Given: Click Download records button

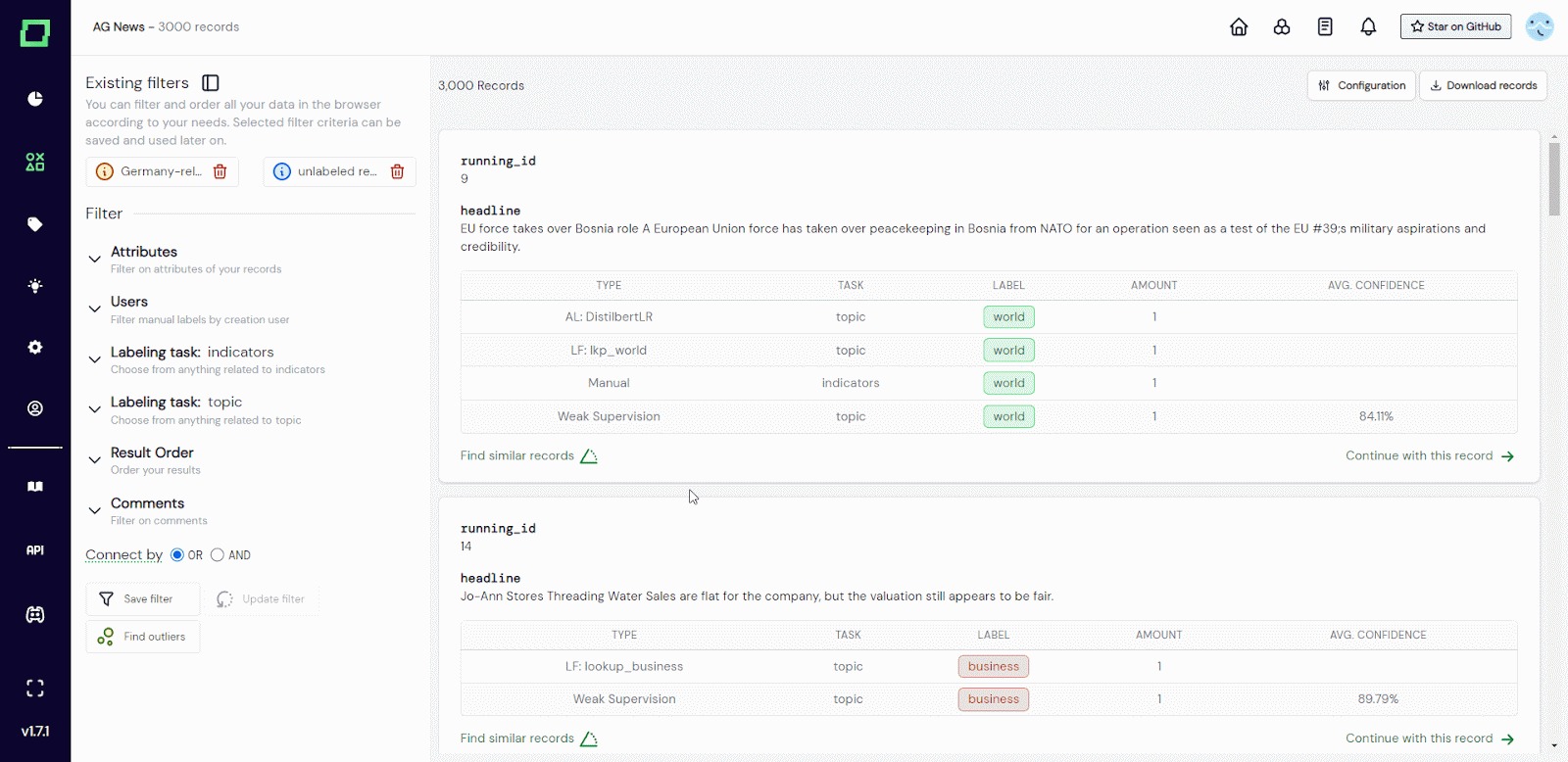Looking at the screenshot, I should [1484, 85].
